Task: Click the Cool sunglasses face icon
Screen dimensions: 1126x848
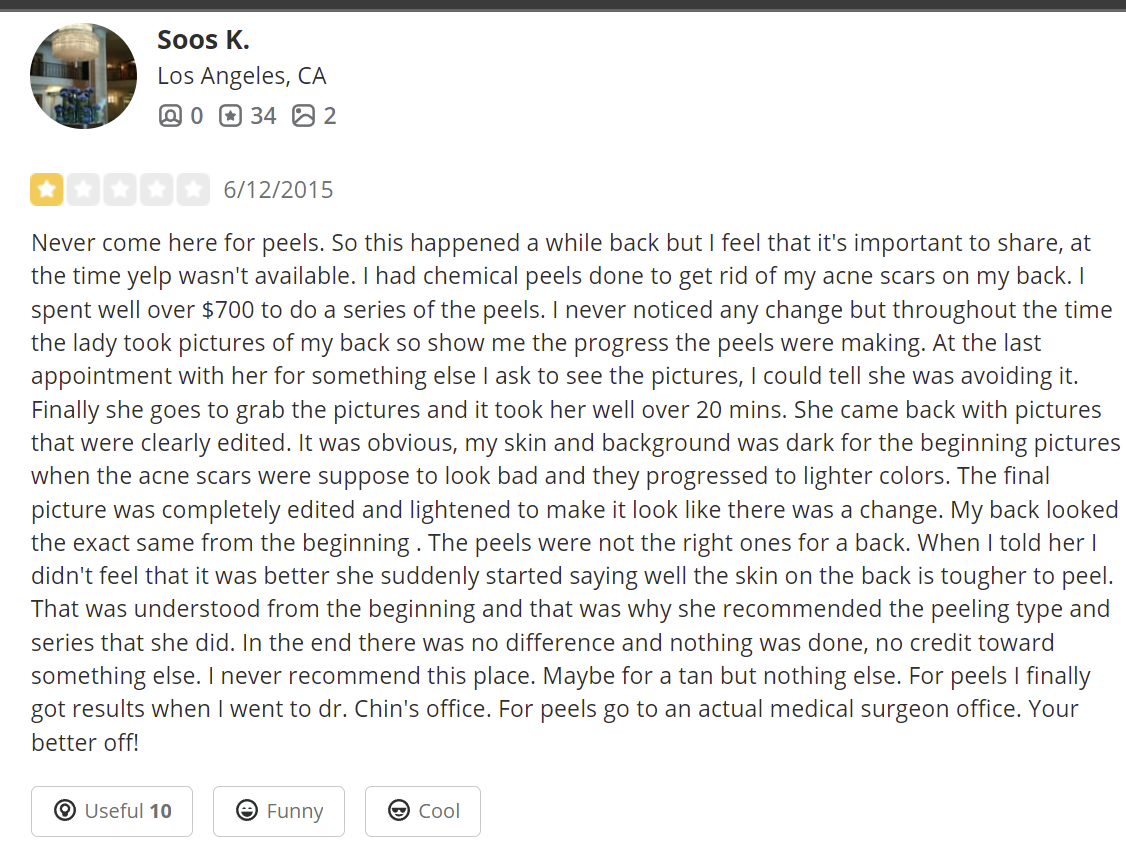Action: (399, 811)
